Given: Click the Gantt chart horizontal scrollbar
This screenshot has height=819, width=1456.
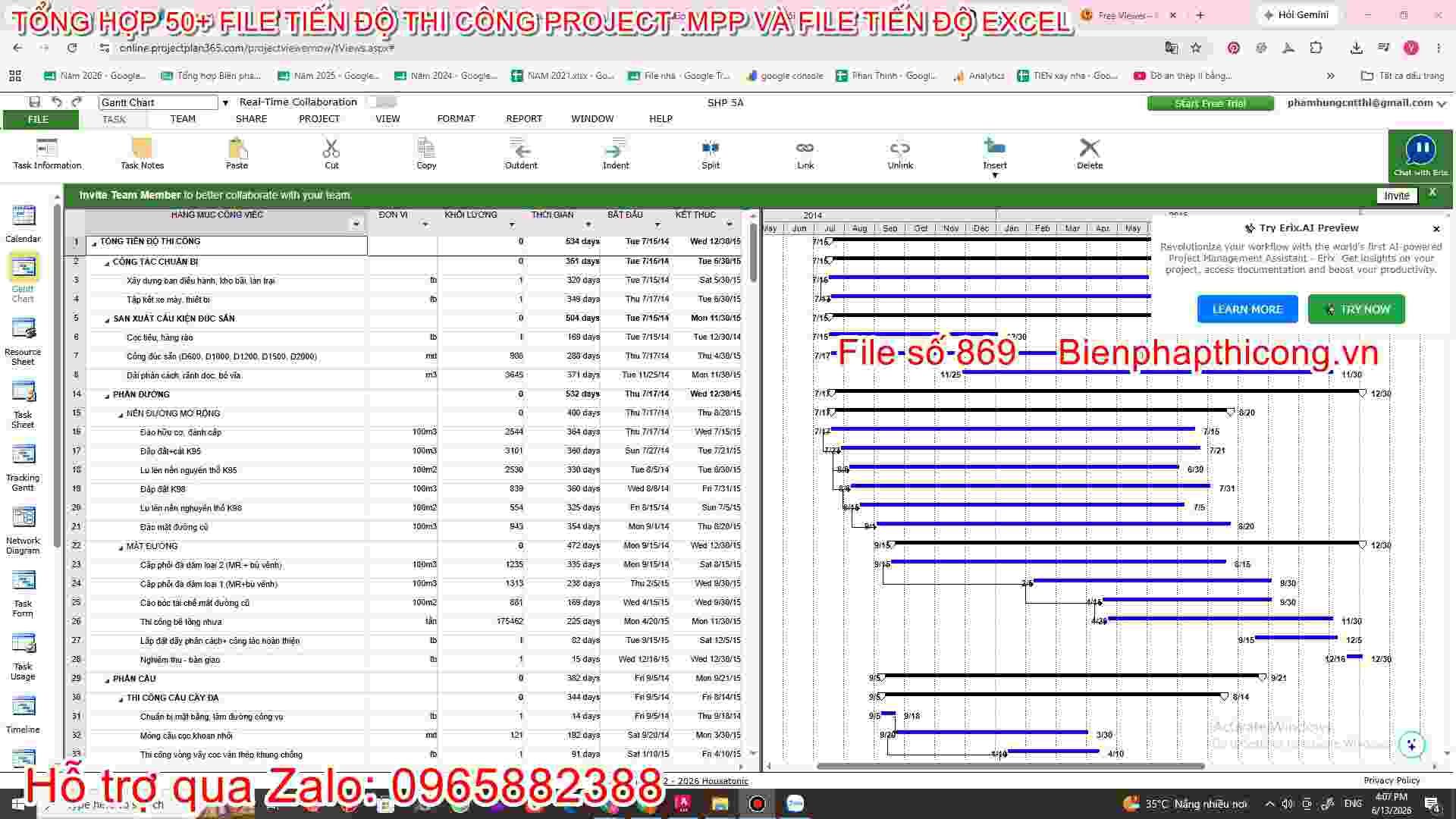Looking at the screenshot, I should pyautogui.click(x=1011, y=766).
